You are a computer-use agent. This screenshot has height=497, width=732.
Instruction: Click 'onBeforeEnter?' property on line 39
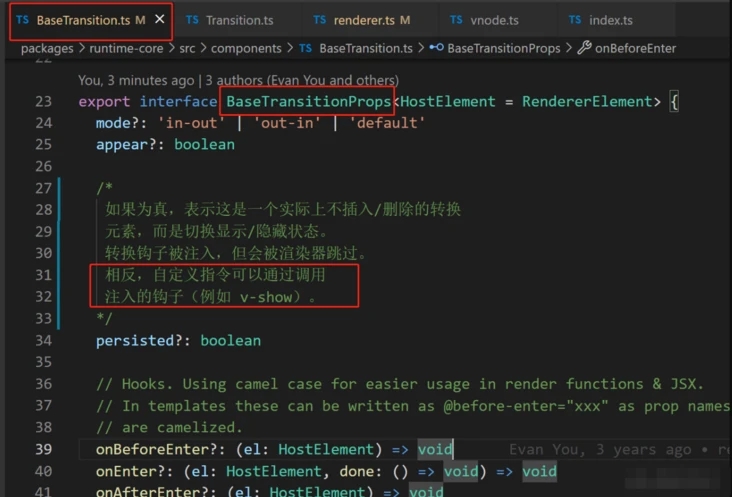click(x=160, y=449)
